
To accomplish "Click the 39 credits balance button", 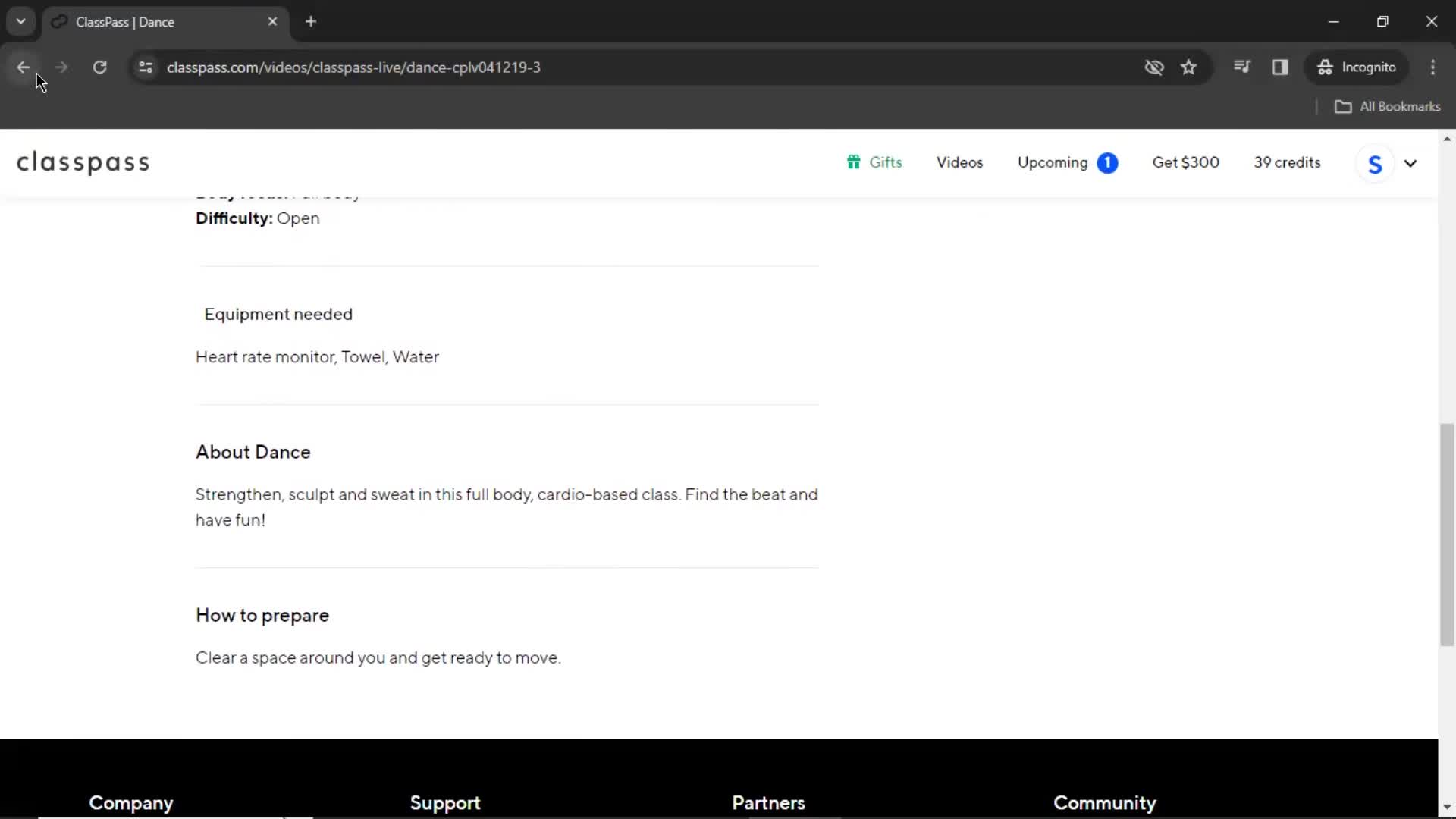I will point(1287,162).
